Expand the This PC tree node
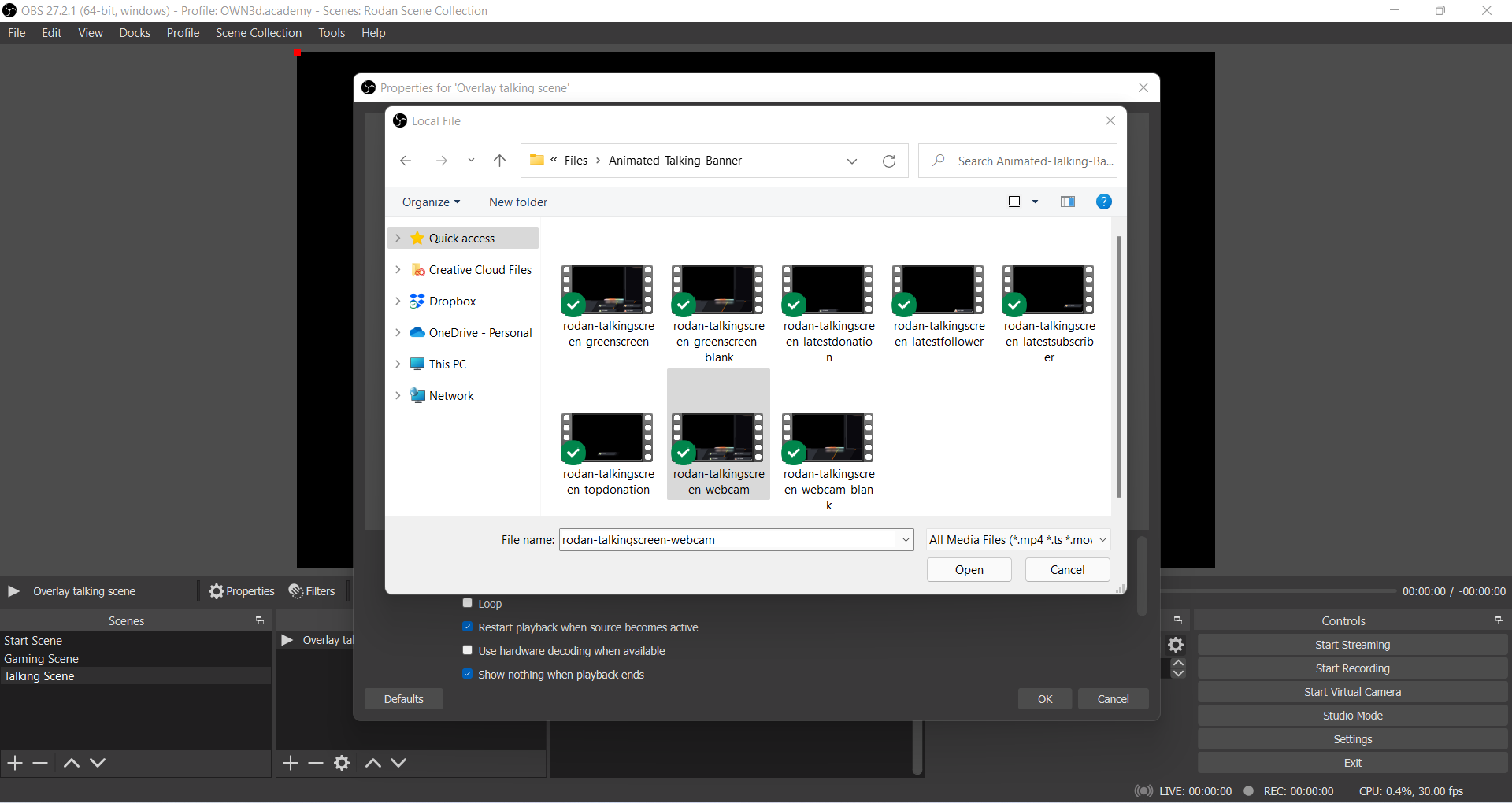 coord(398,364)
